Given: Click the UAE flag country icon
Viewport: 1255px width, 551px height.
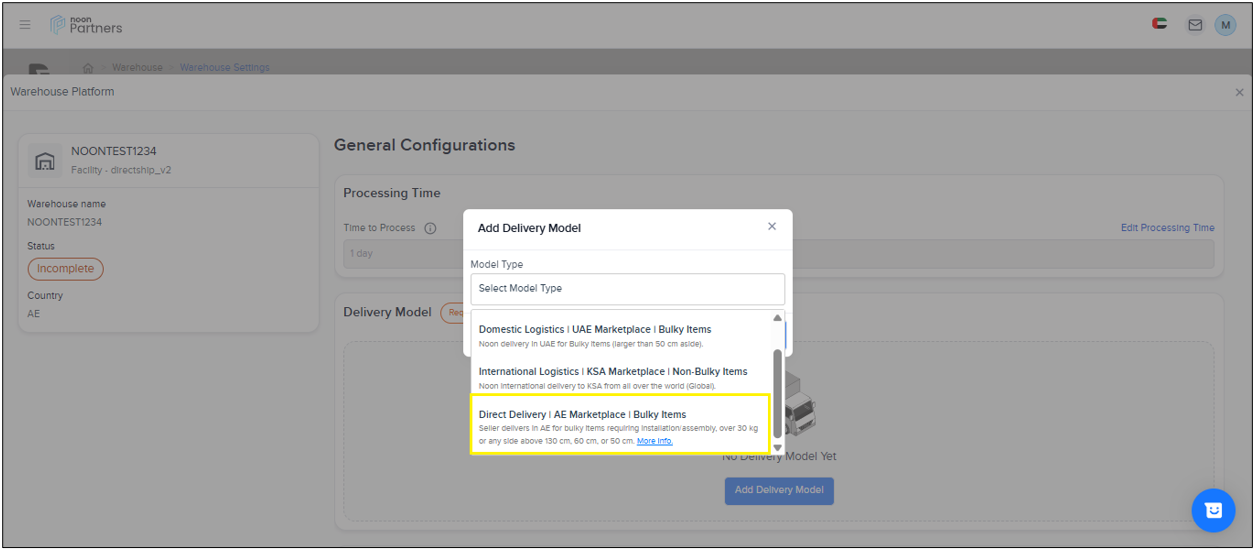Looking at the screenshot, I should pyautogui.click(x=1160, y=24).
